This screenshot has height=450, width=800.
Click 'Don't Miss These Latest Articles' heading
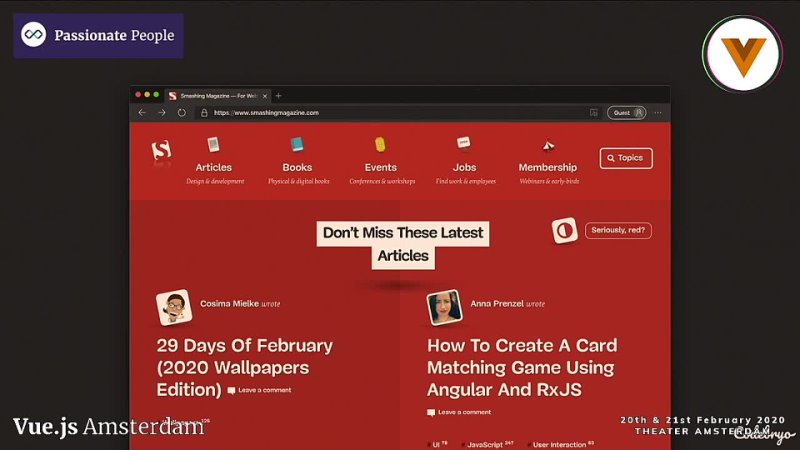(403, 244)
